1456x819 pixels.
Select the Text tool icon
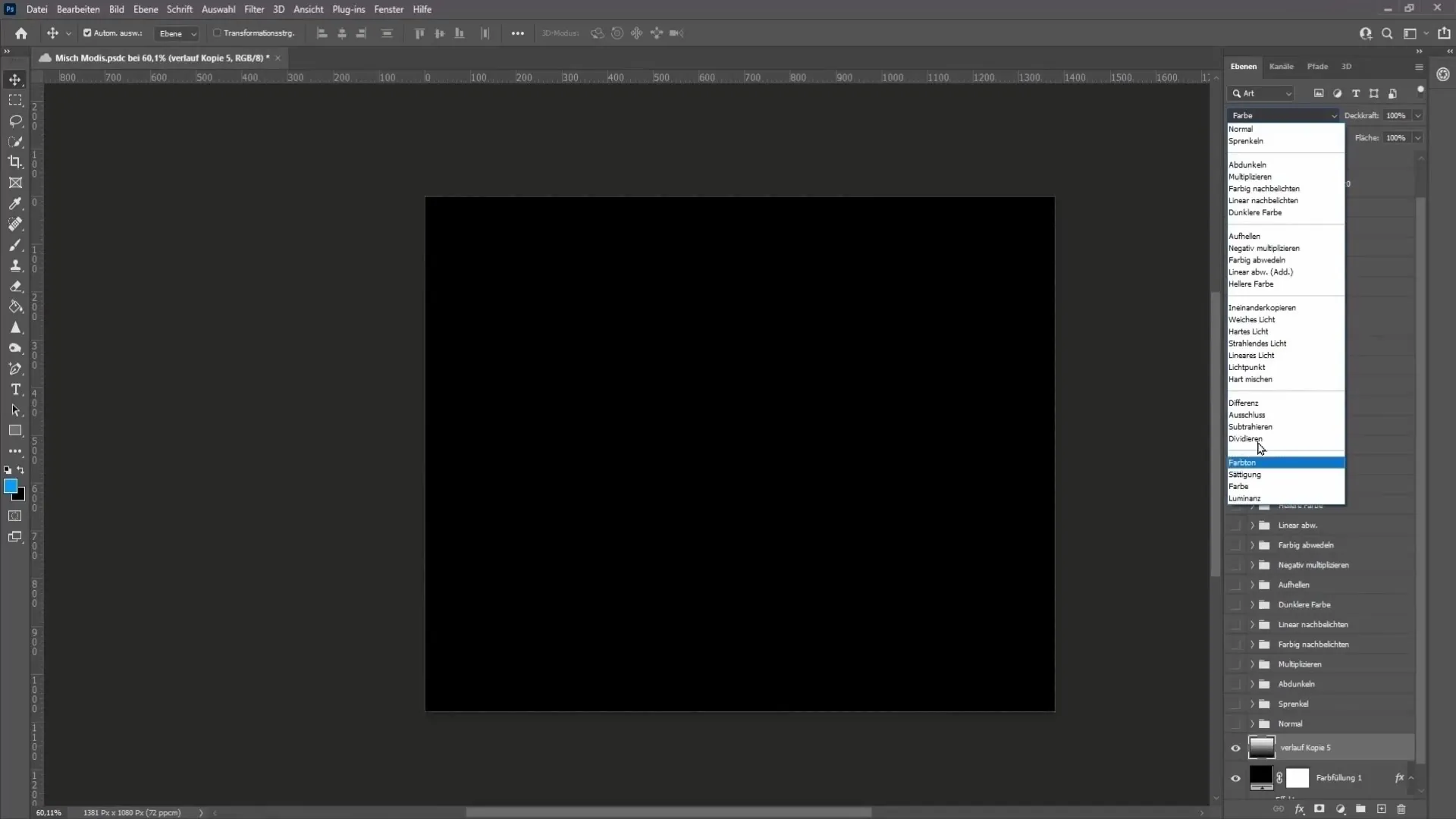(x=15, y=390)
